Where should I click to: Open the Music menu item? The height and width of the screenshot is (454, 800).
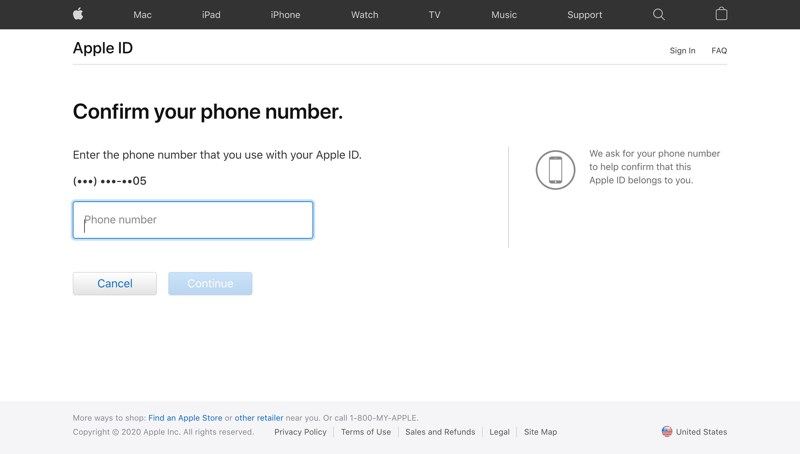click(504, 15)
